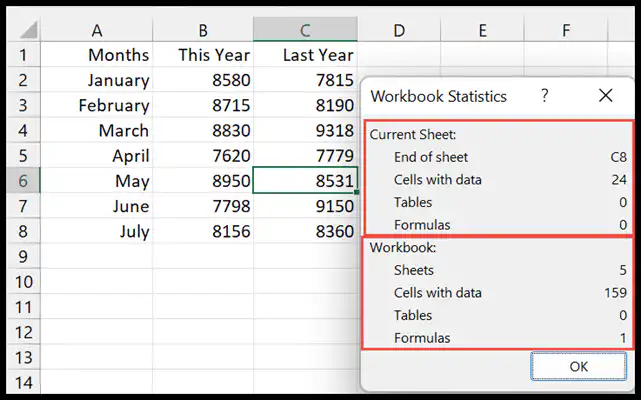Click the 'Workbook:' section heading

(403, 247)
